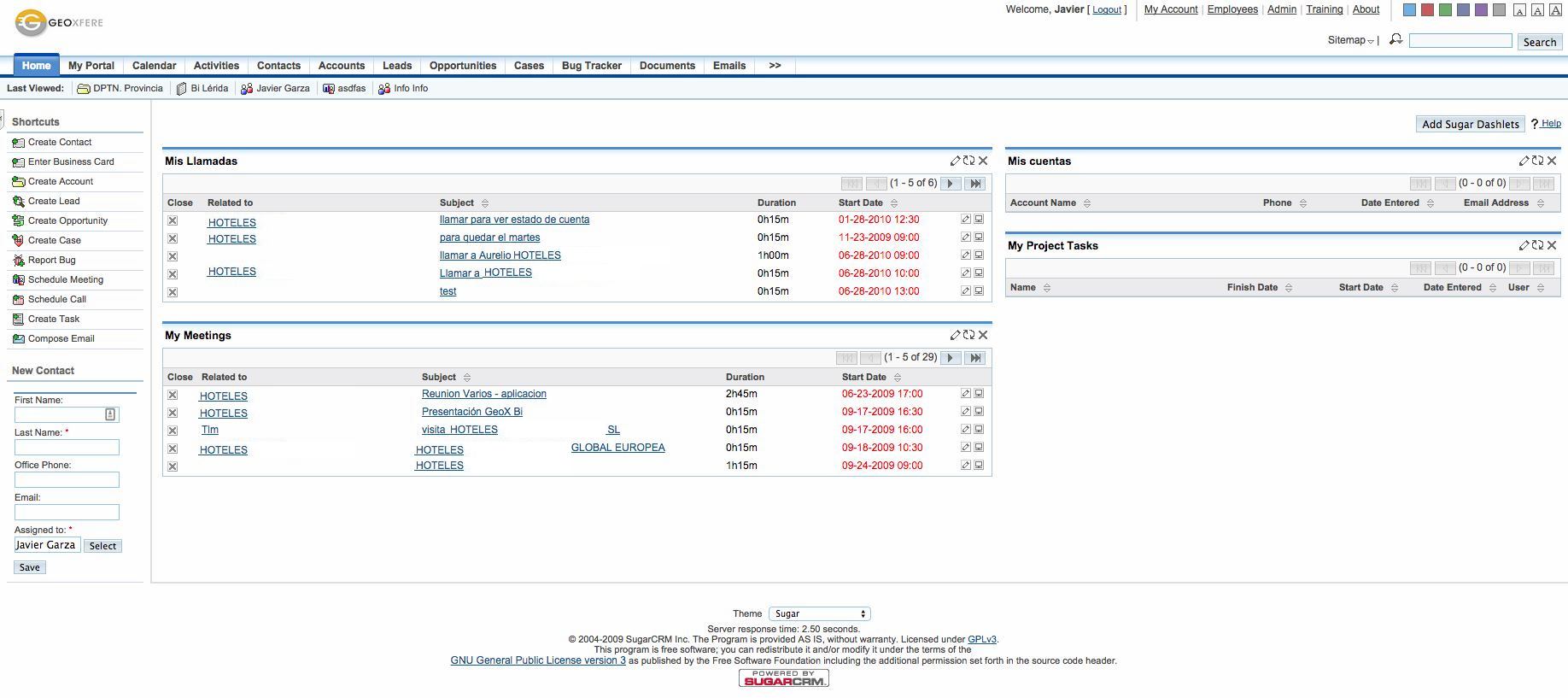
Task: Select the red color theme swatch
Action: click(x=1427, y=10)
